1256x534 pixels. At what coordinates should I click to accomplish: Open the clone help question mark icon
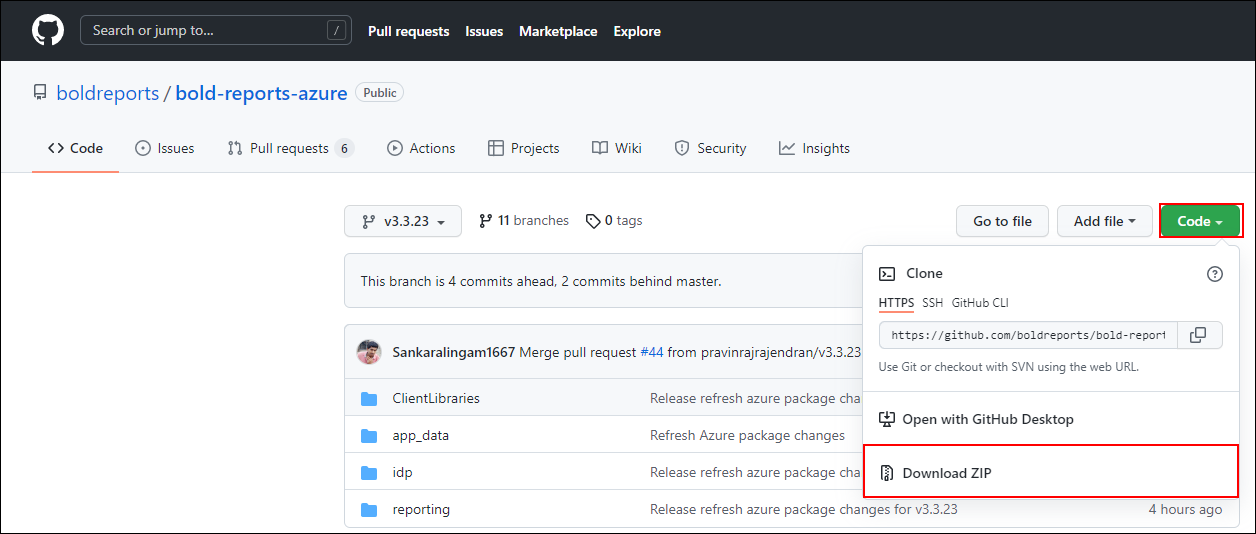[1215, 273]
